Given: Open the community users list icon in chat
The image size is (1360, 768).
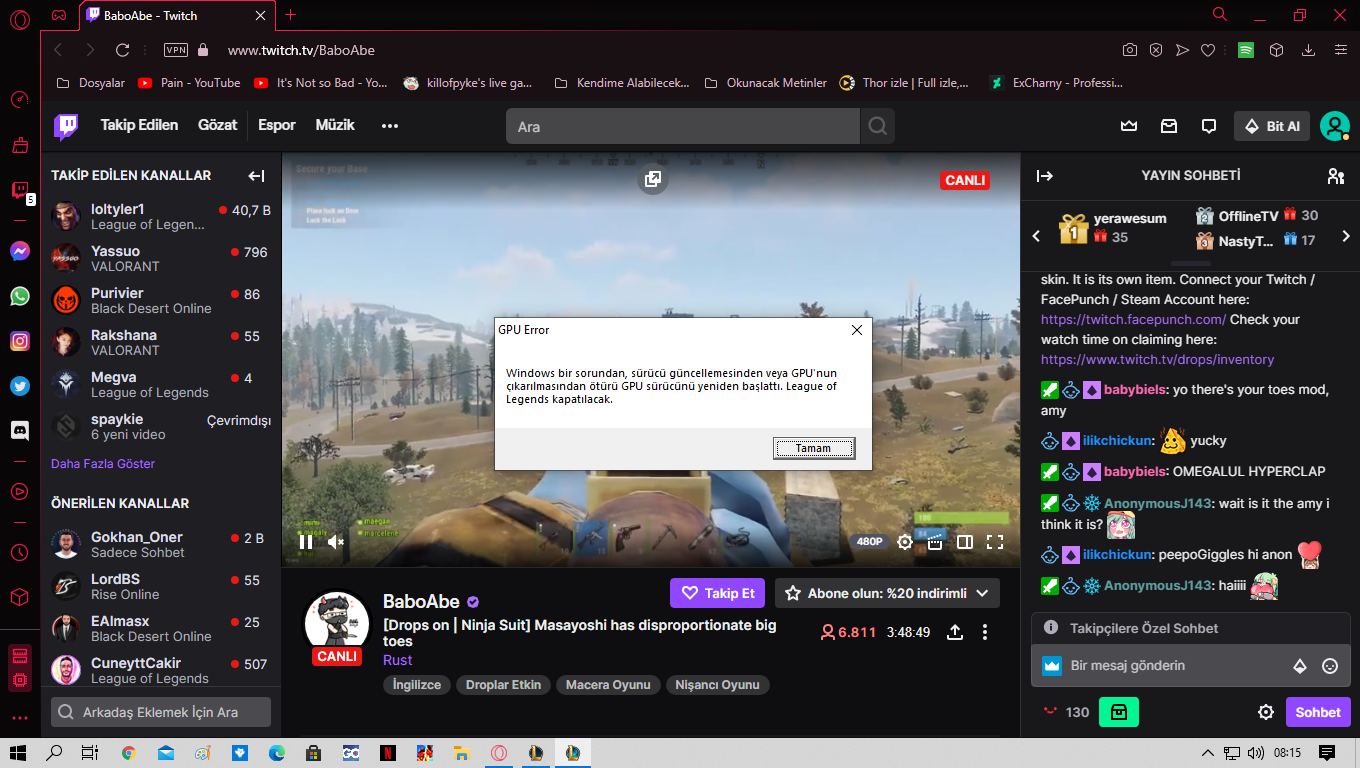Looking at the screenshot, I should (1335, 176).
